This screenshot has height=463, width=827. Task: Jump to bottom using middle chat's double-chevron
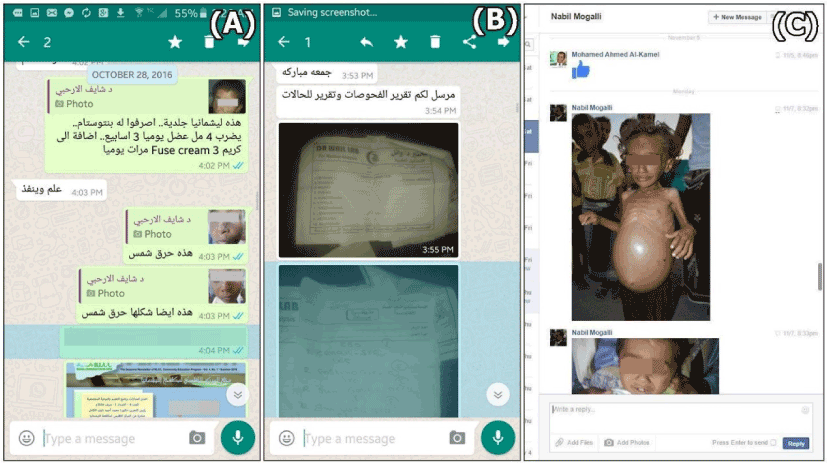(498, 395)
